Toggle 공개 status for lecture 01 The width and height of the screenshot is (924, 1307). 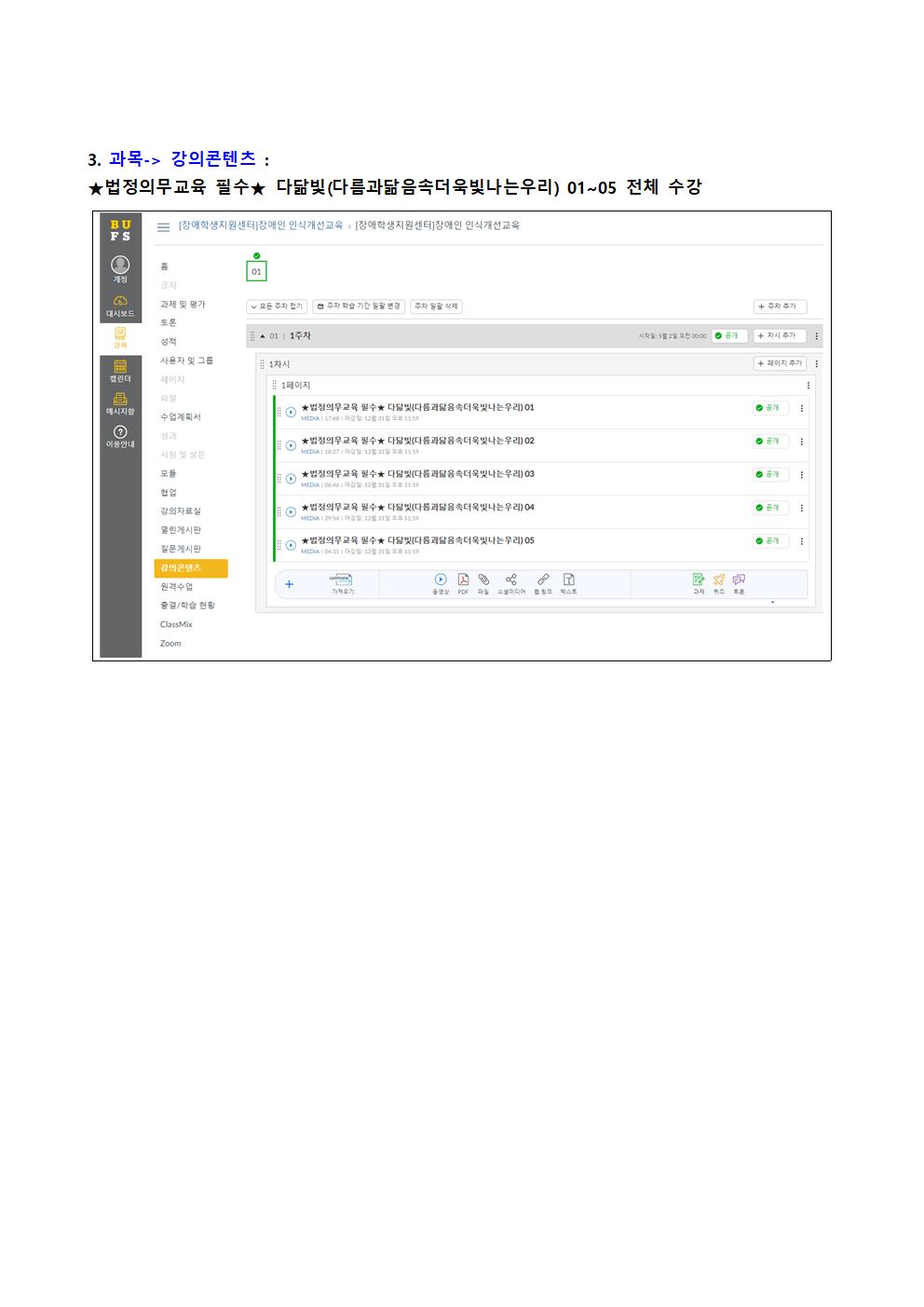[x=769, y=408]
